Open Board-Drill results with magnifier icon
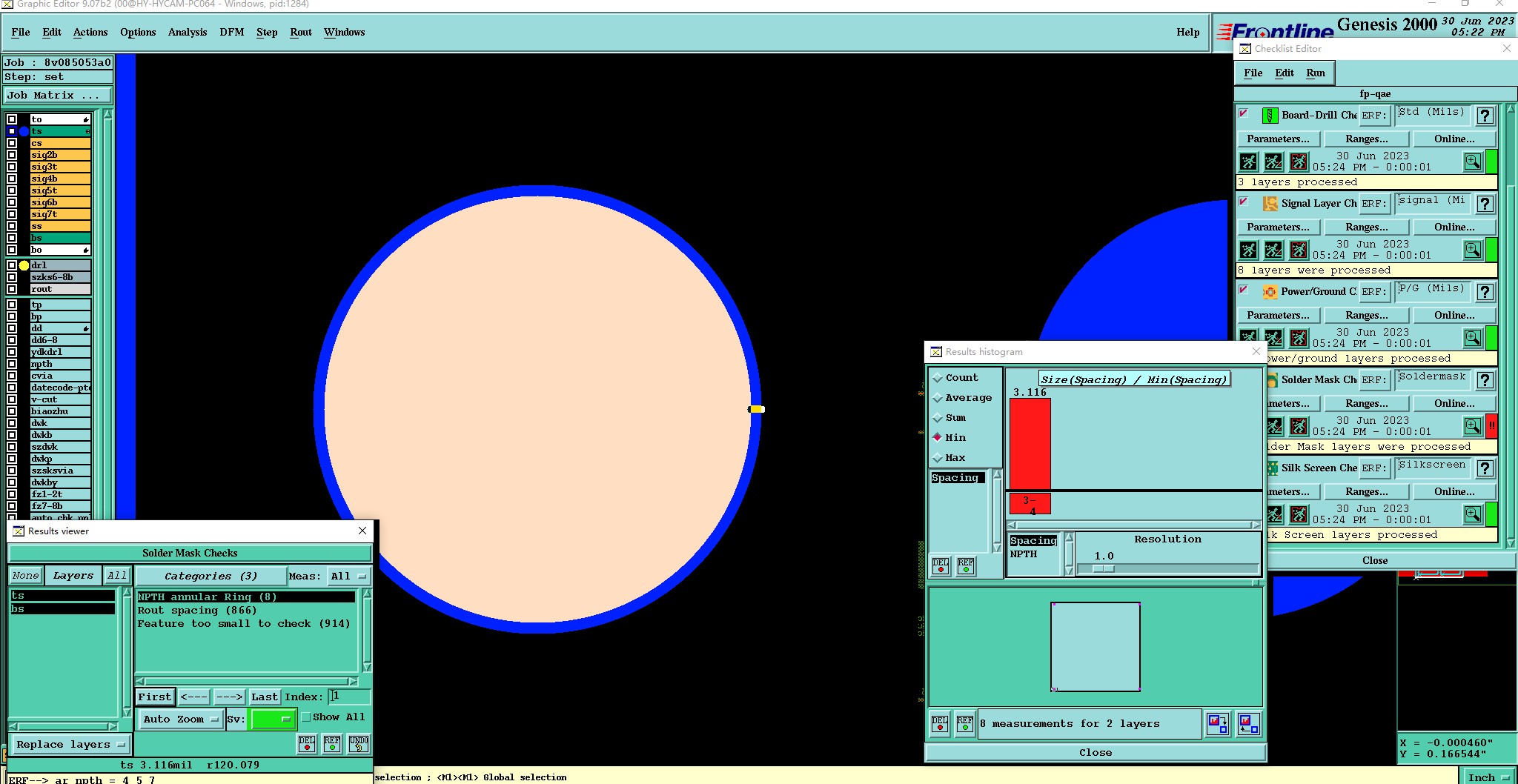 (x=1473, y=162)
